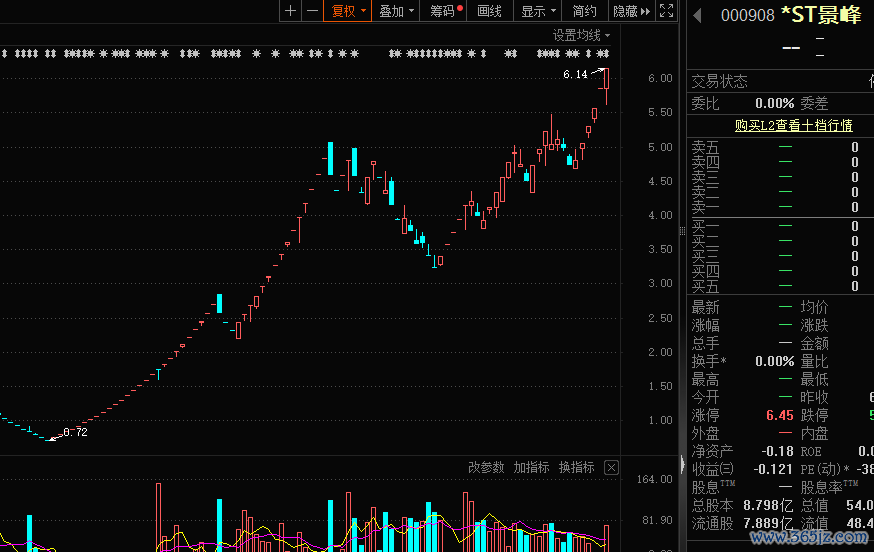The width and height of the screenshot is (874, 552).
Task: Zoom out chart with minus button
Action: pos(313,11)
